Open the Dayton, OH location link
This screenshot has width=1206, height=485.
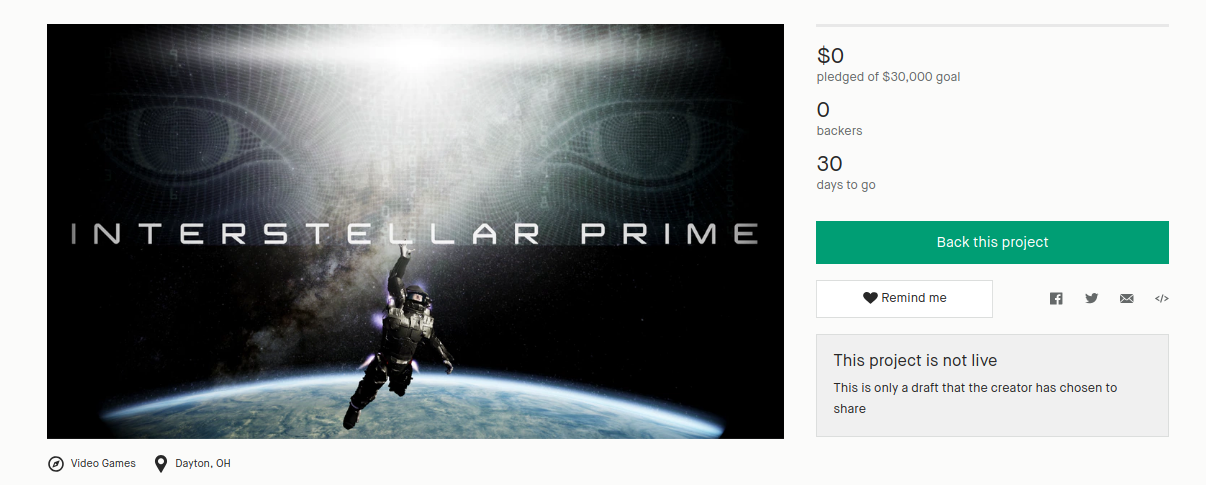click(203, 464)
